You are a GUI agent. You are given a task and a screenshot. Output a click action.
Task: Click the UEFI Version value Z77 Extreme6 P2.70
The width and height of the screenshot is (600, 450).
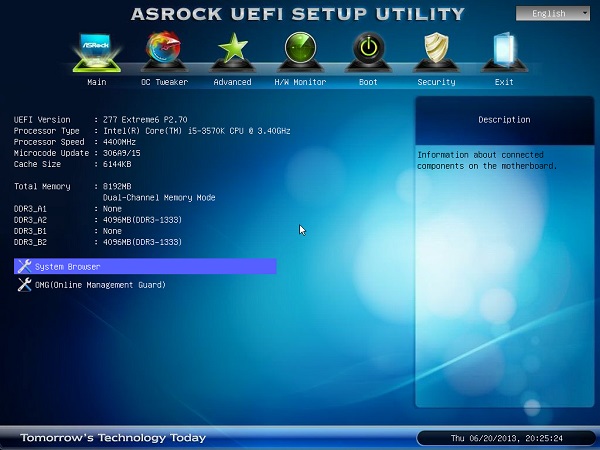145,119
